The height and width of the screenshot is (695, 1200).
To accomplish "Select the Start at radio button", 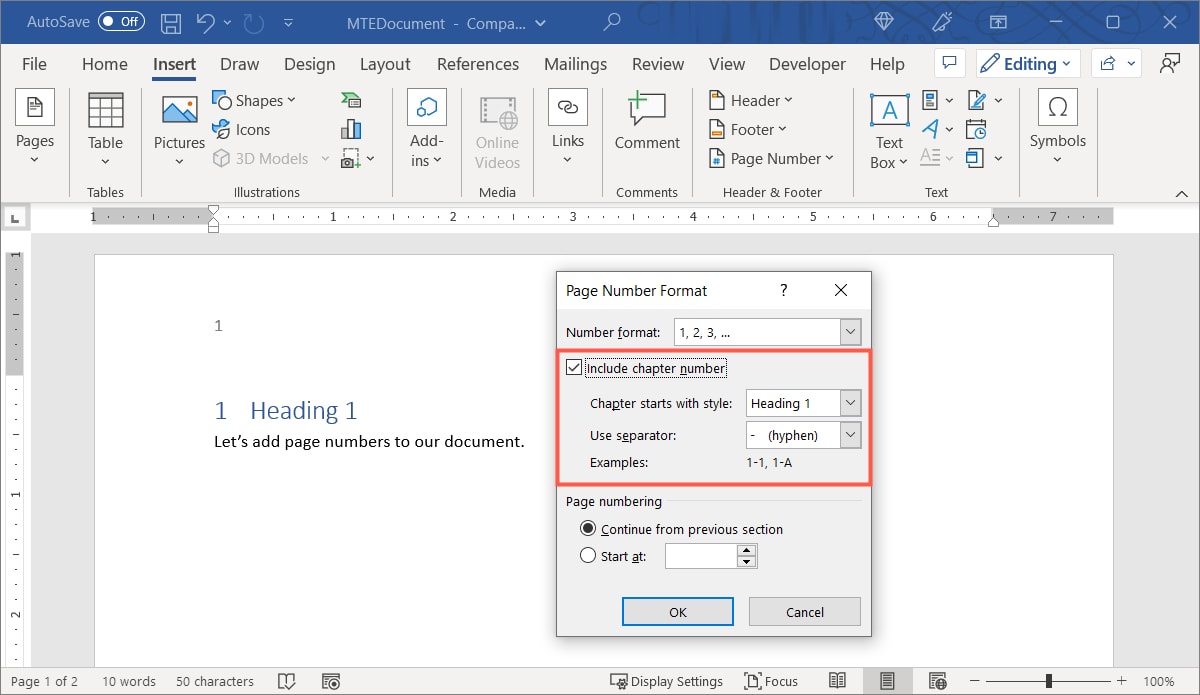I will pyautogui.click(x=588, y=555).
